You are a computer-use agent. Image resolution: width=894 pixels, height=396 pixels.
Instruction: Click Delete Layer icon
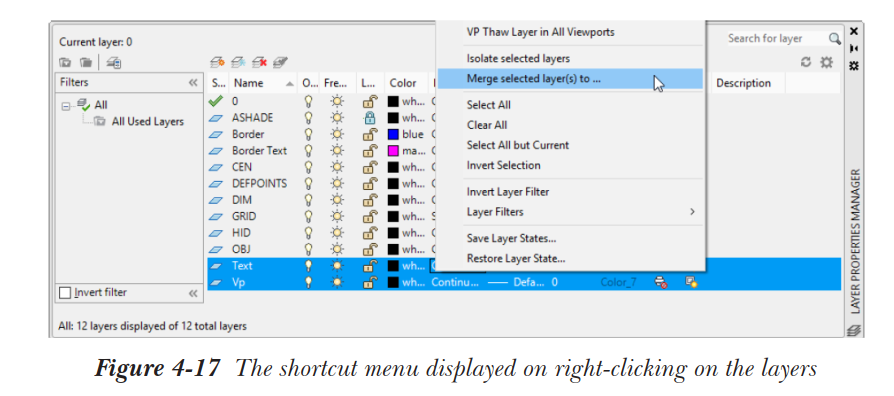259,62
